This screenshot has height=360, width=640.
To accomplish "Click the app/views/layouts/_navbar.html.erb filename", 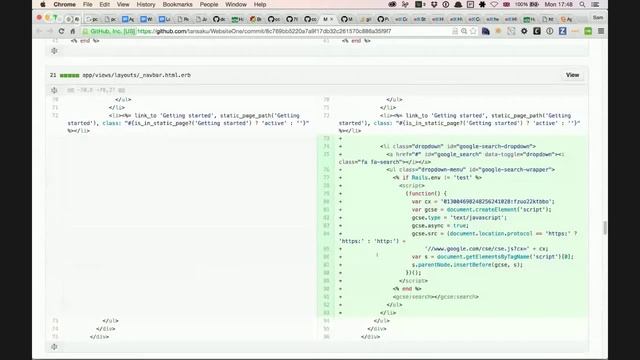I will [x=136, y=75].
